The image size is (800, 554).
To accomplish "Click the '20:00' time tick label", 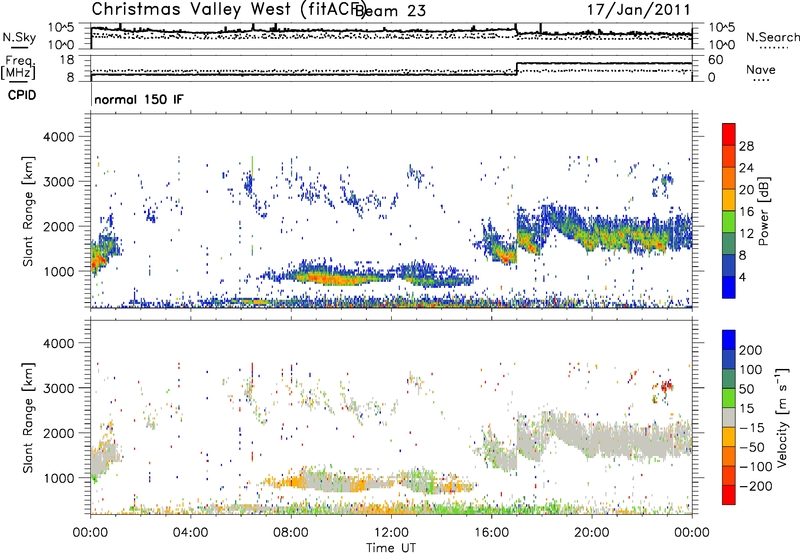I will pyautogui.click(x=591, y=533).
